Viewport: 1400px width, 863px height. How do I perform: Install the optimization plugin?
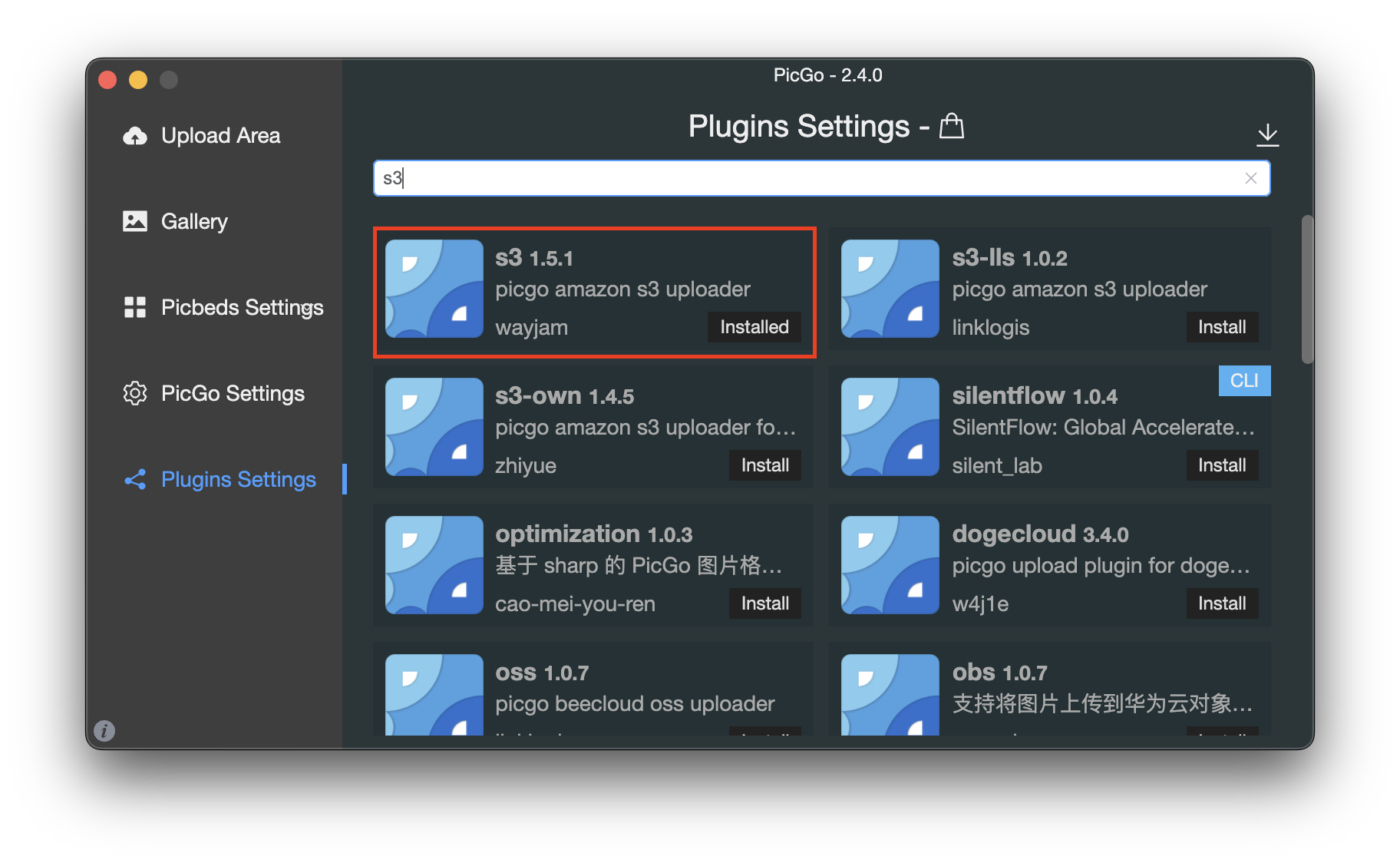(x=764, y=603)
